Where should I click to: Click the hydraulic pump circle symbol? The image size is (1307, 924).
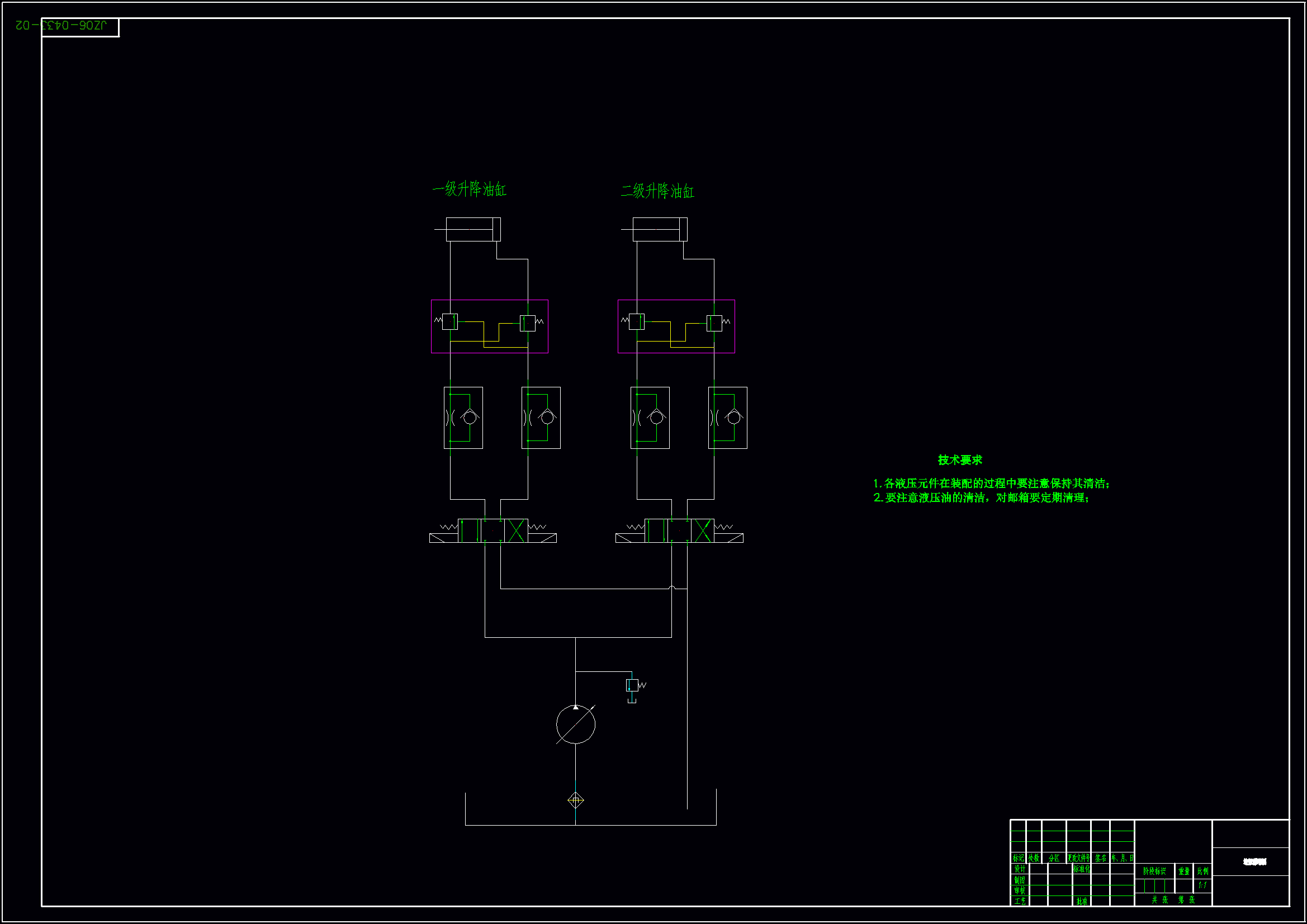[575, 724]
